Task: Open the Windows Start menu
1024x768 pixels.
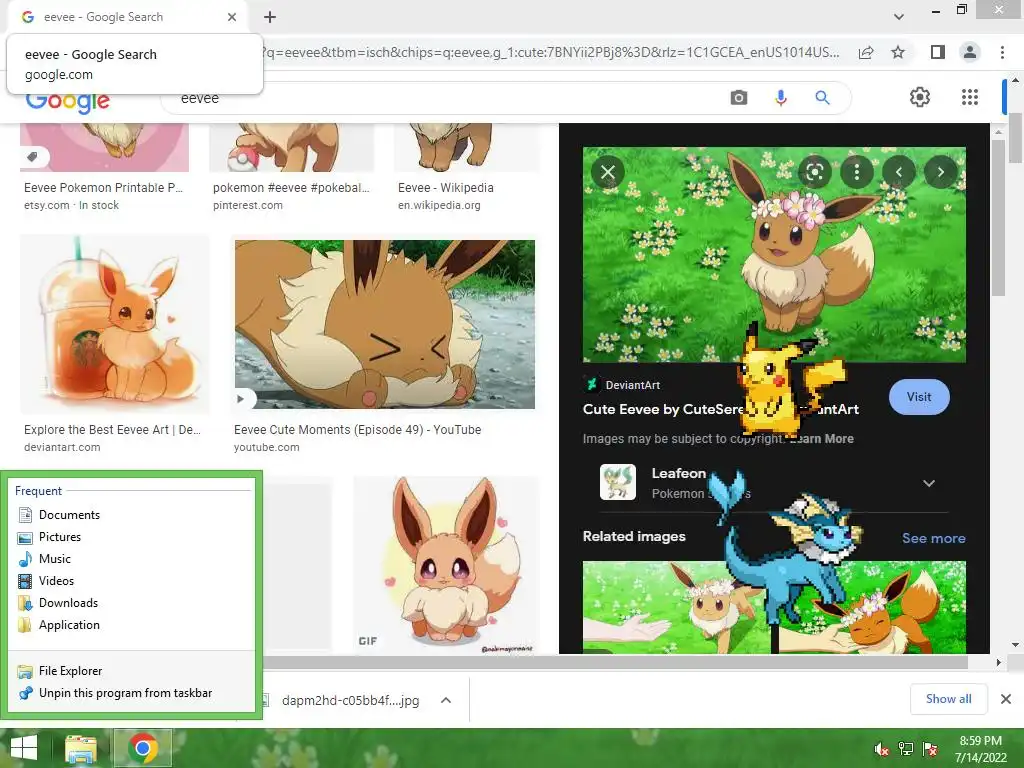Action: pyautogui.click(x=24, y=748)
